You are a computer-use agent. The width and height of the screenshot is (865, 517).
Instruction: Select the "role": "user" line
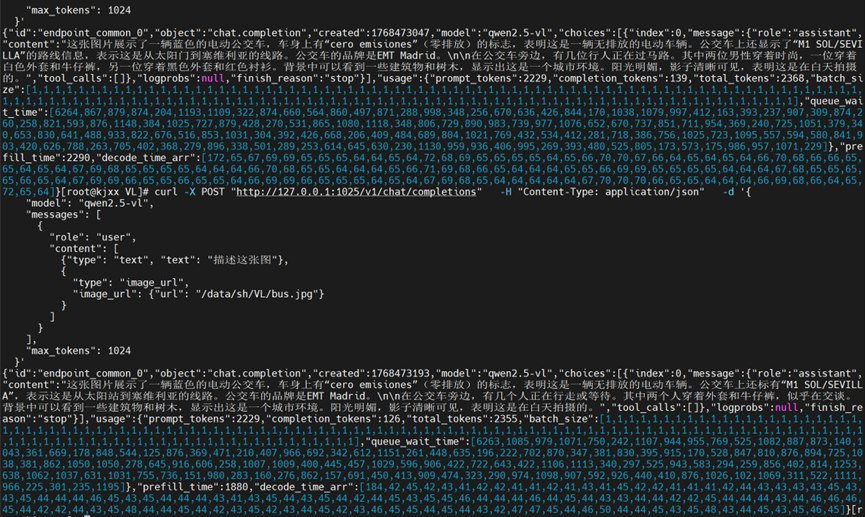point(93,237)
